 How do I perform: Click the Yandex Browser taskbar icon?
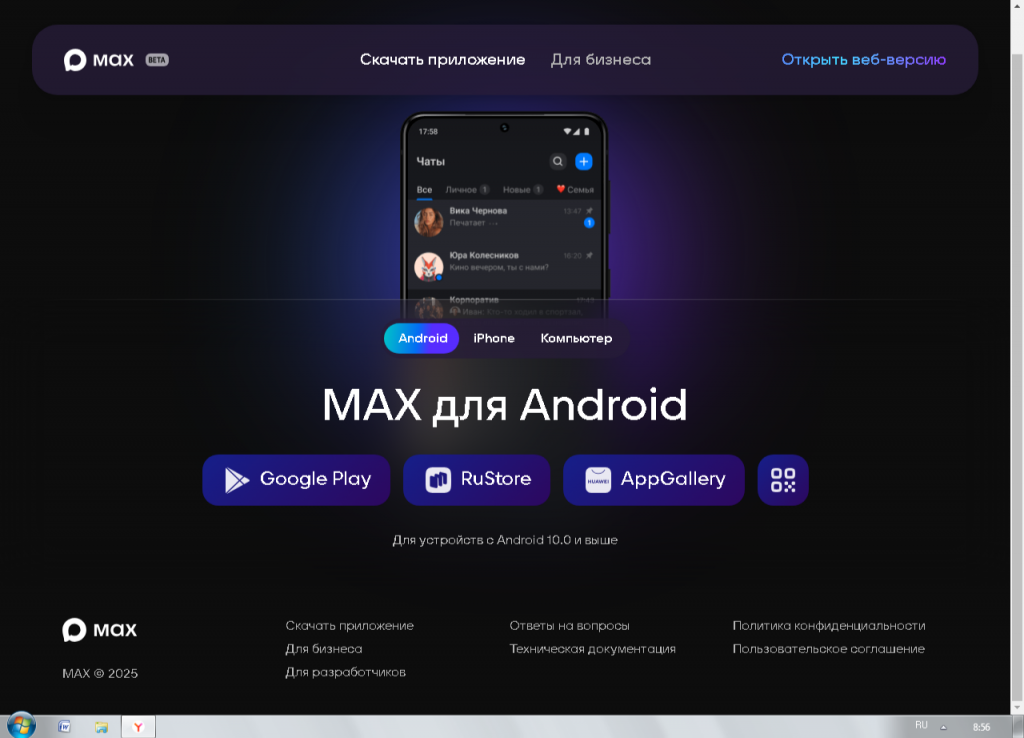(138, 727)
